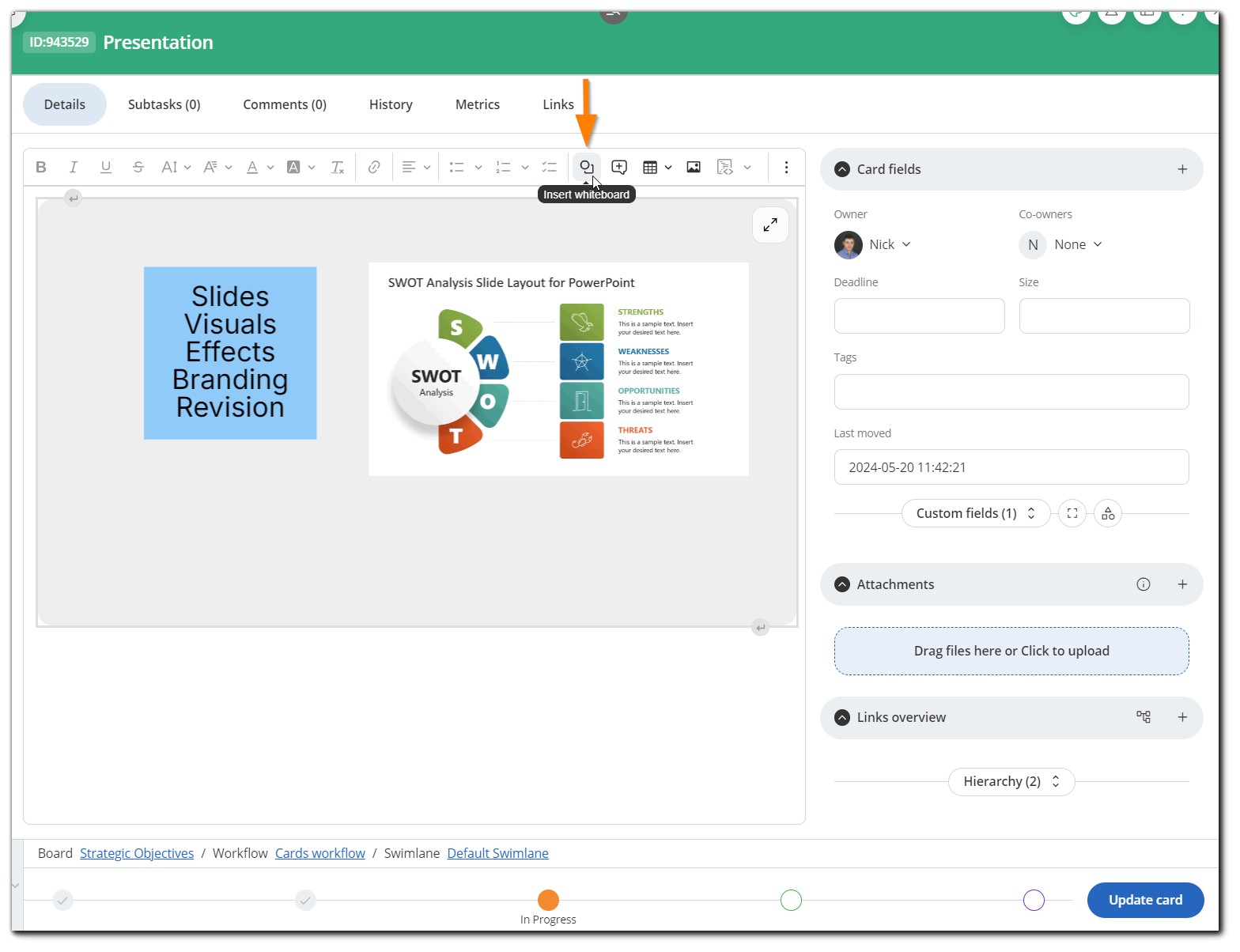Open the text highlight color picker
This screenshot has height=952, width=1240.
[x=293, y=167]
